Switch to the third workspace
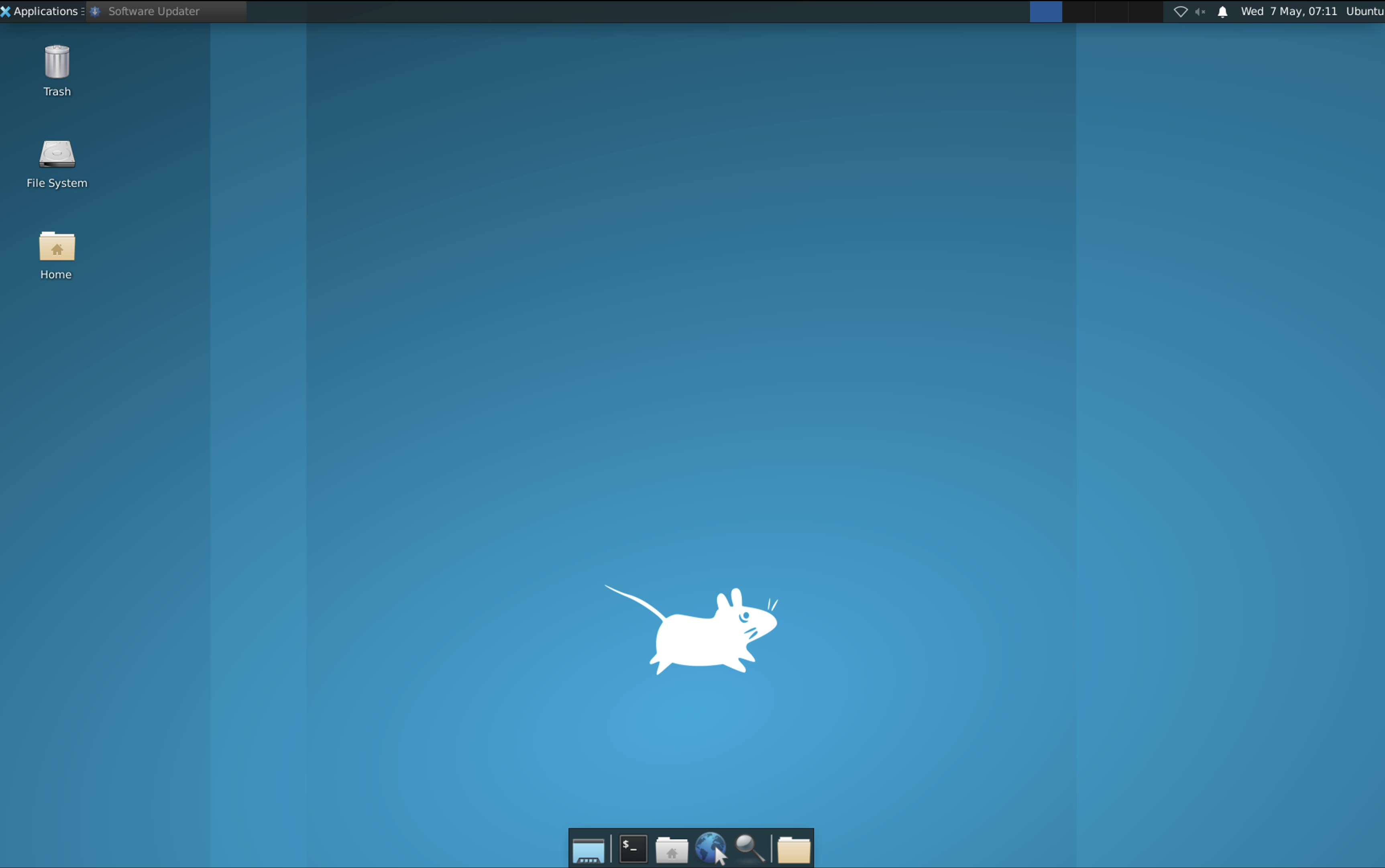This screenshot has width=1385, height=868. [1112, 12]
